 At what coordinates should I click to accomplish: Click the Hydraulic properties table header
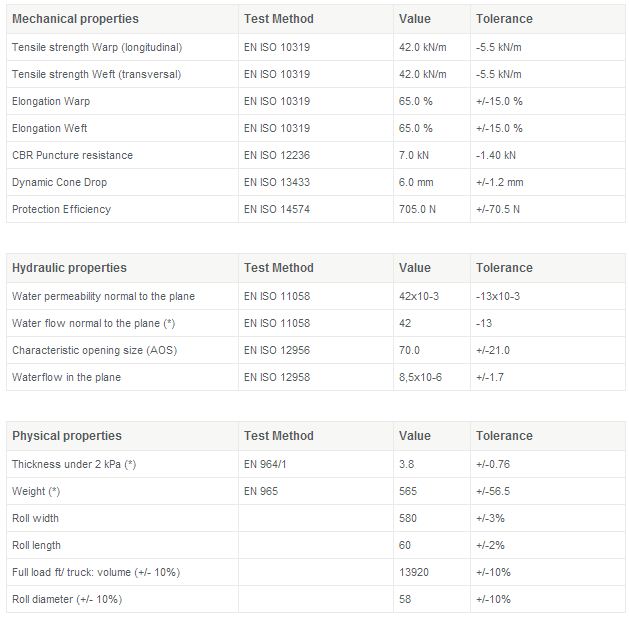point(69,268)
